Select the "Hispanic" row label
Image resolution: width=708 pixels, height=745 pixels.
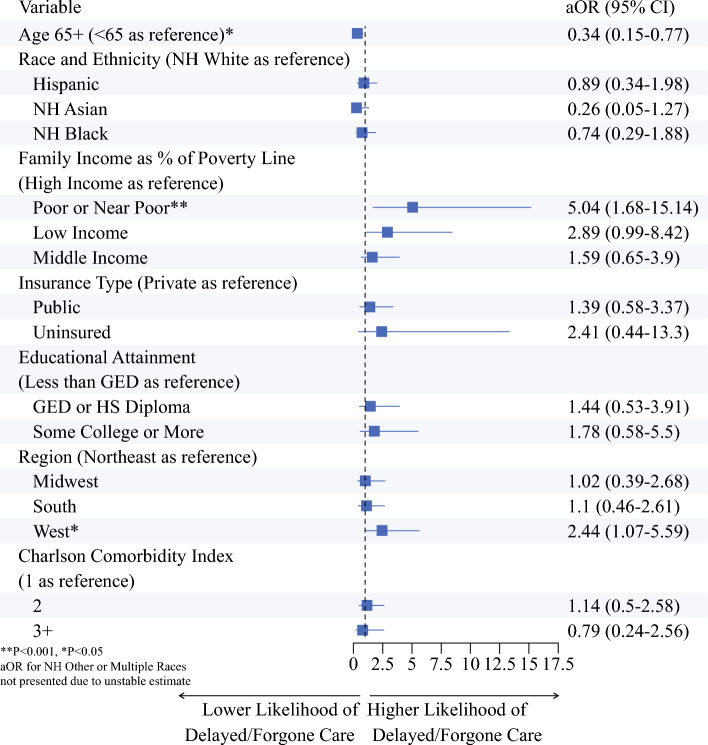(66, 83)
